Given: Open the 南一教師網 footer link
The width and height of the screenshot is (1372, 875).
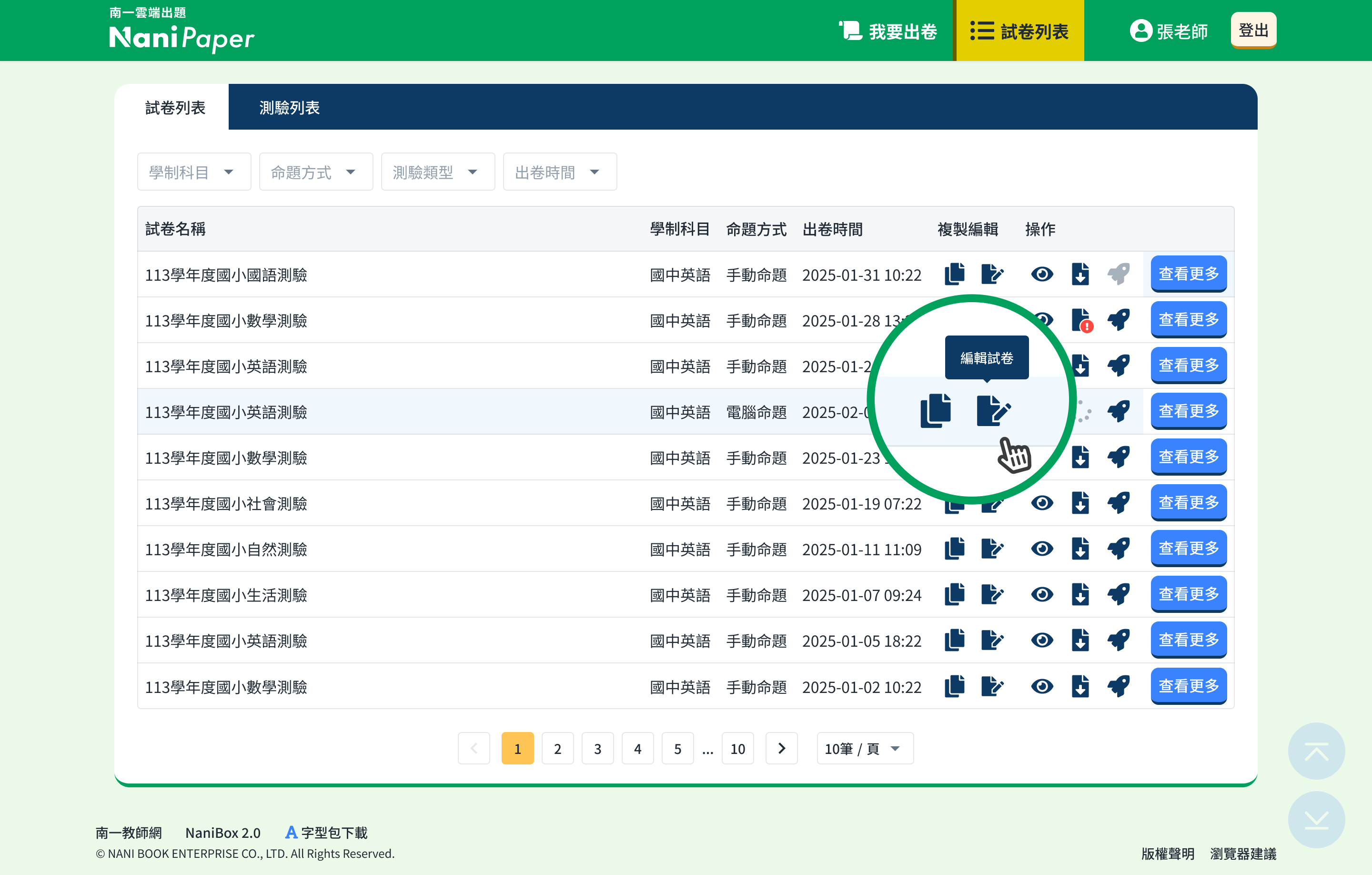Looking at the screenshot, I should 129,833.
